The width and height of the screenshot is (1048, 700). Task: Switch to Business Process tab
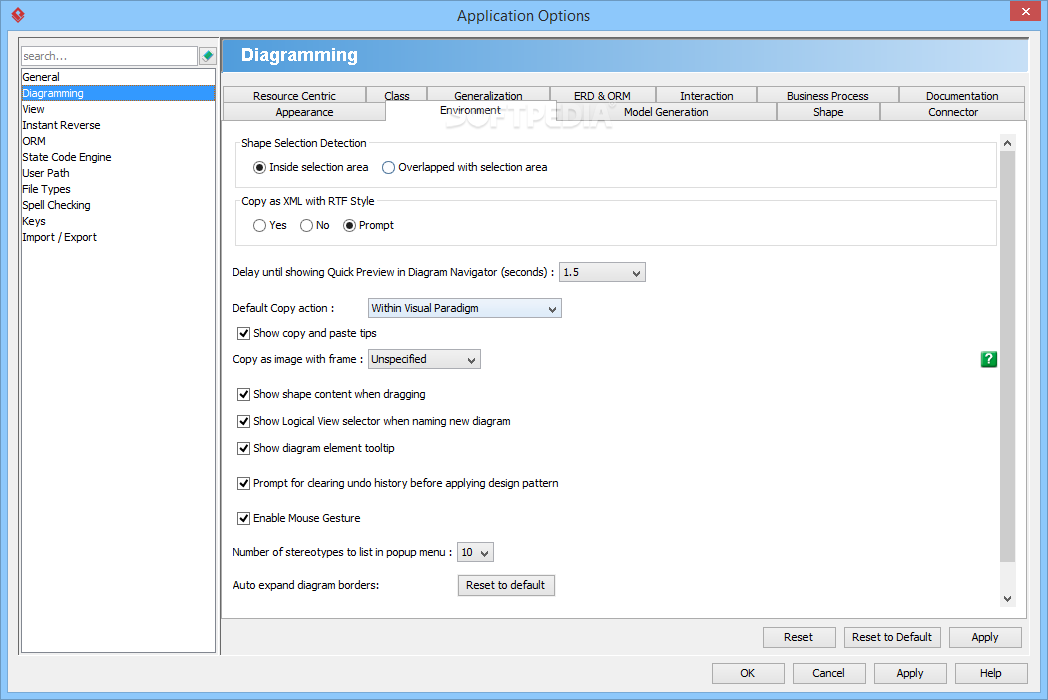[827, 95]
